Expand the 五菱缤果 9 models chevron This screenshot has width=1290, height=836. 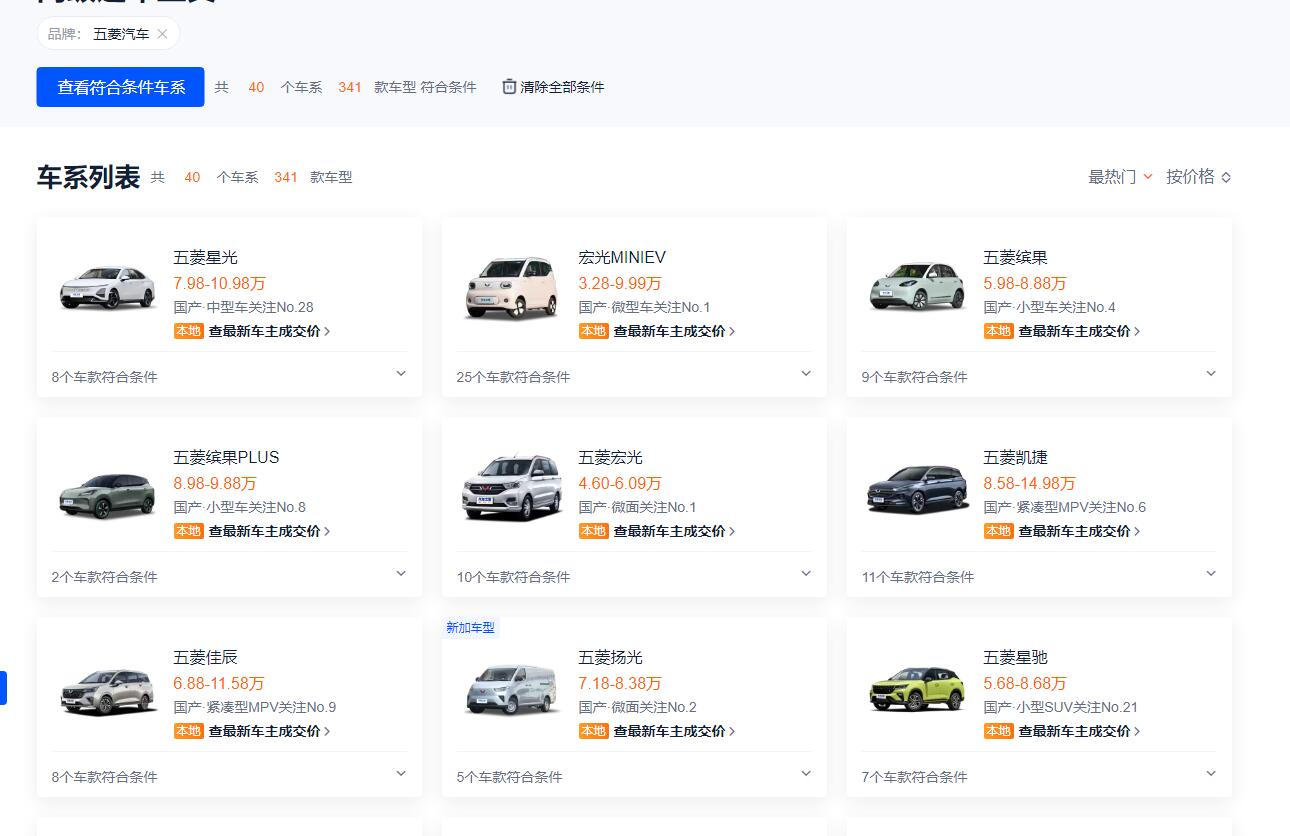coord(1211,374)
